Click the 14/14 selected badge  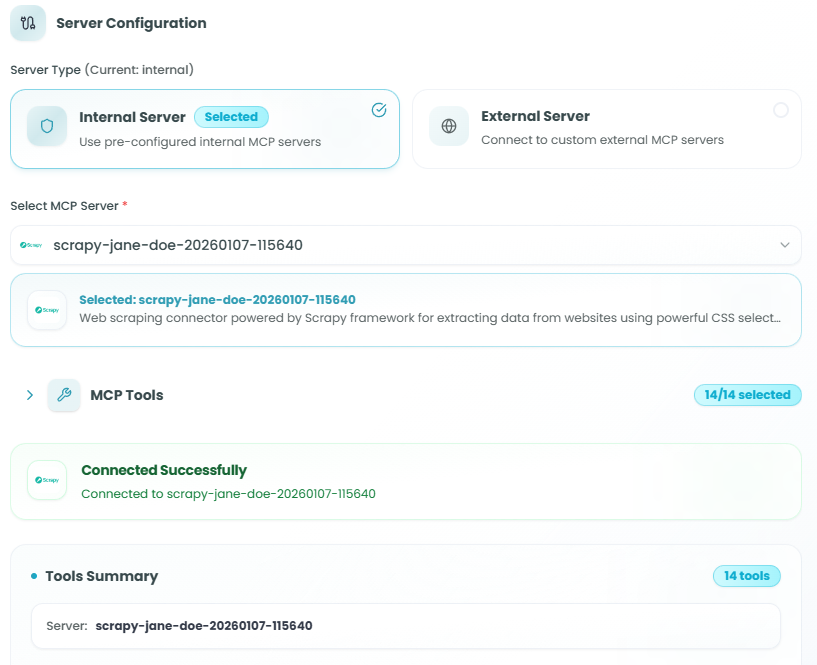[747, 395]
